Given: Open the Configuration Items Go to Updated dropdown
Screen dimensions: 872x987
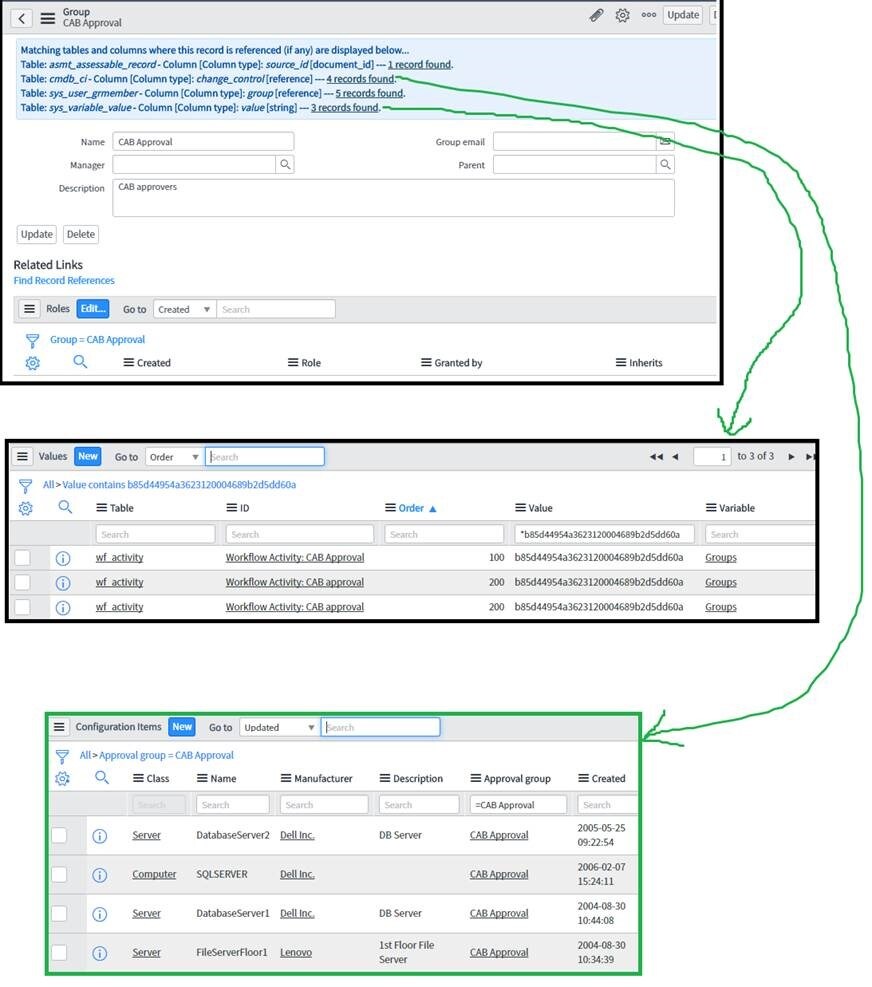Looking at the screenshot, I should pos(279,727).
